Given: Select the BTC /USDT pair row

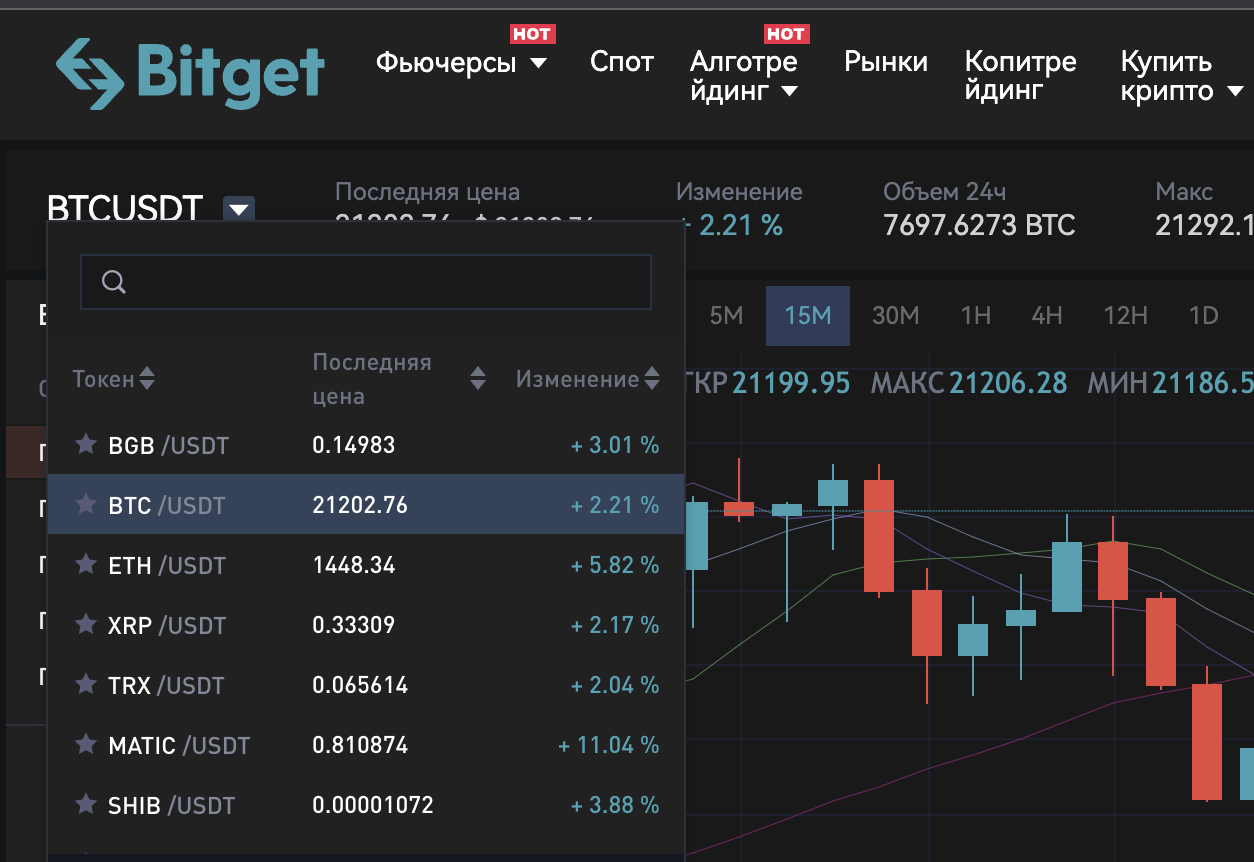Looking at the screenshot, I should click(366, 504).
